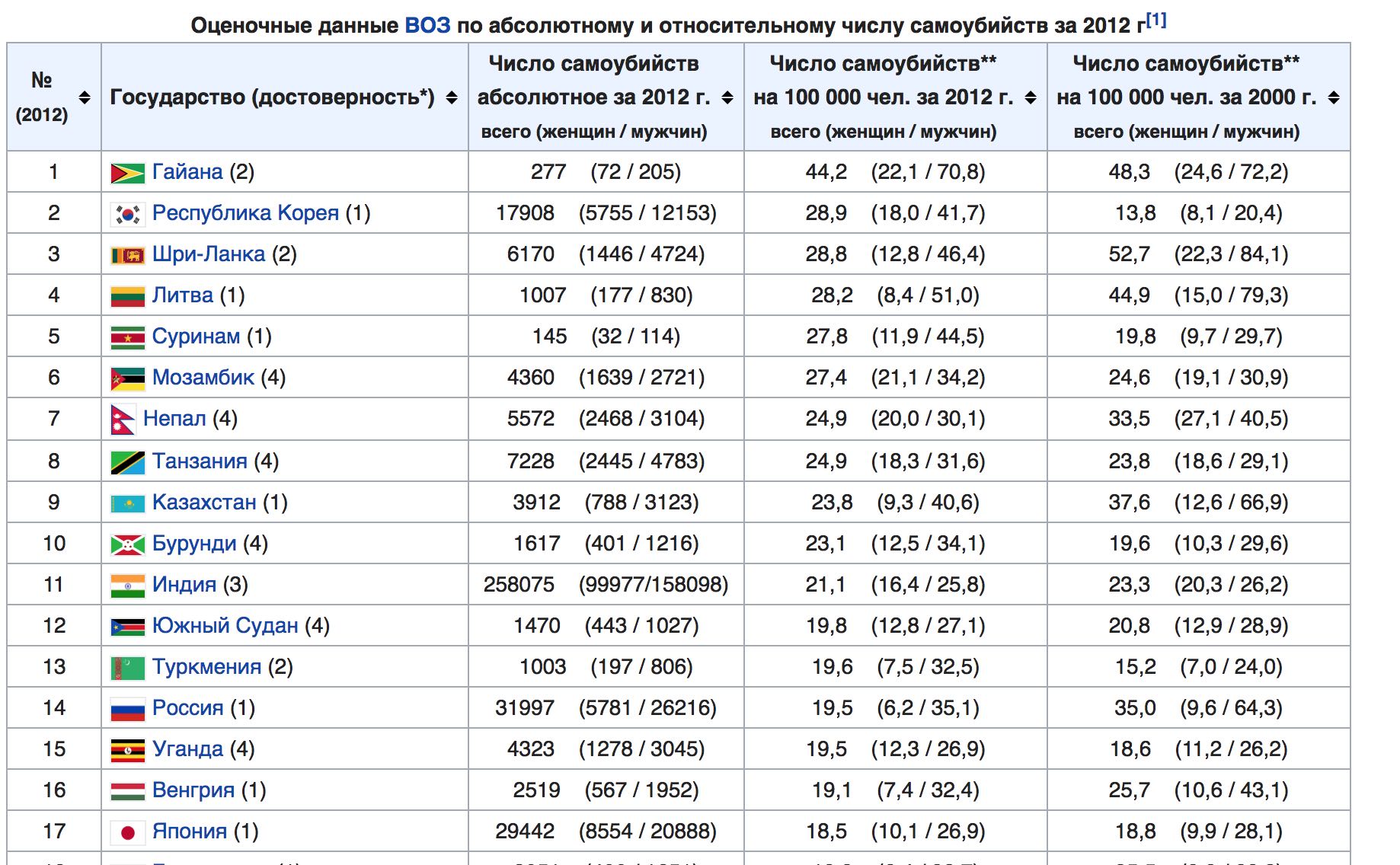Click the Tanzania flag icon
This screenshot has height=865, width=1400.
(127, 462)
